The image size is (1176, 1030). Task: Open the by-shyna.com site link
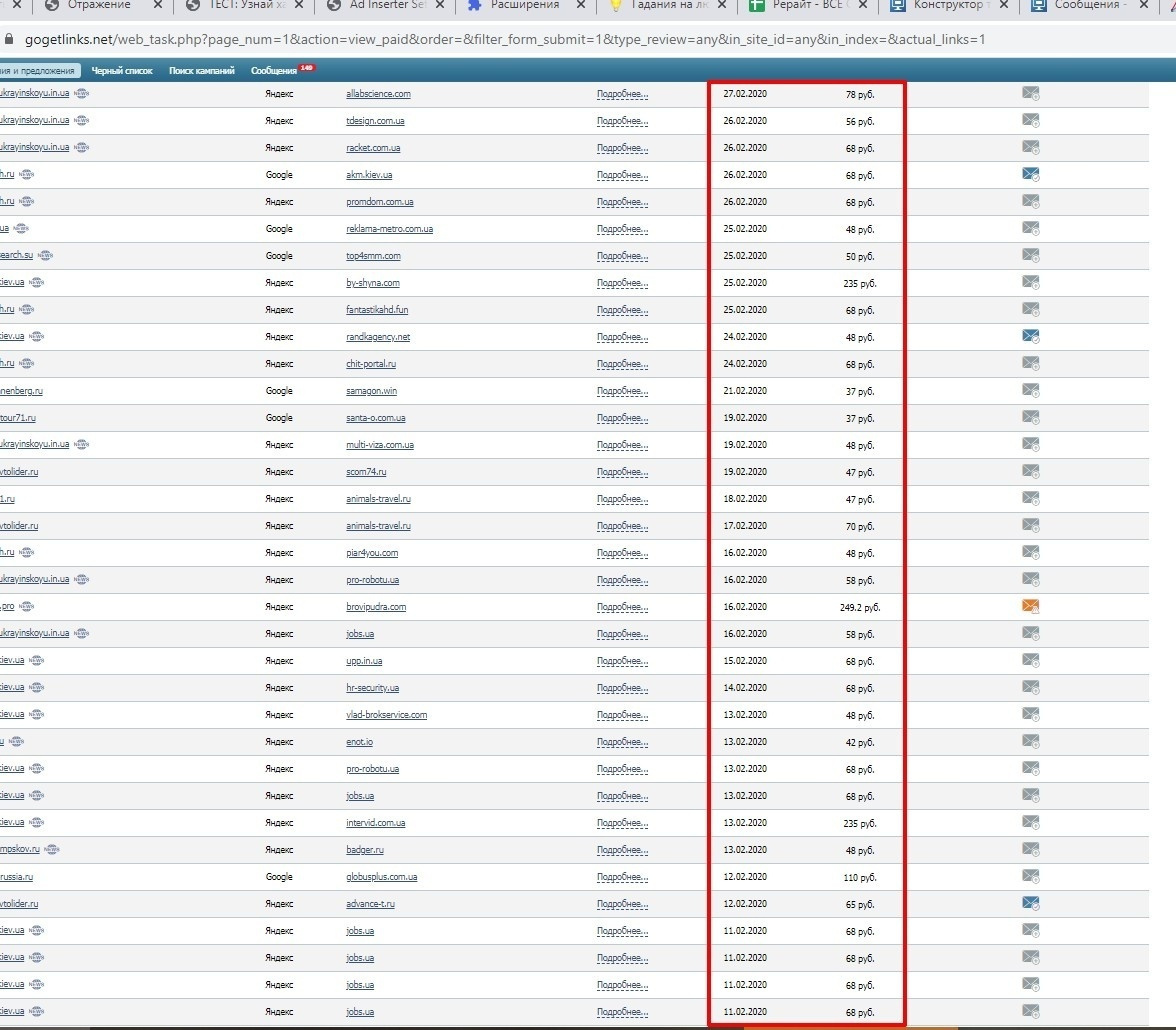pyautogui.click(x=373, y=283)
